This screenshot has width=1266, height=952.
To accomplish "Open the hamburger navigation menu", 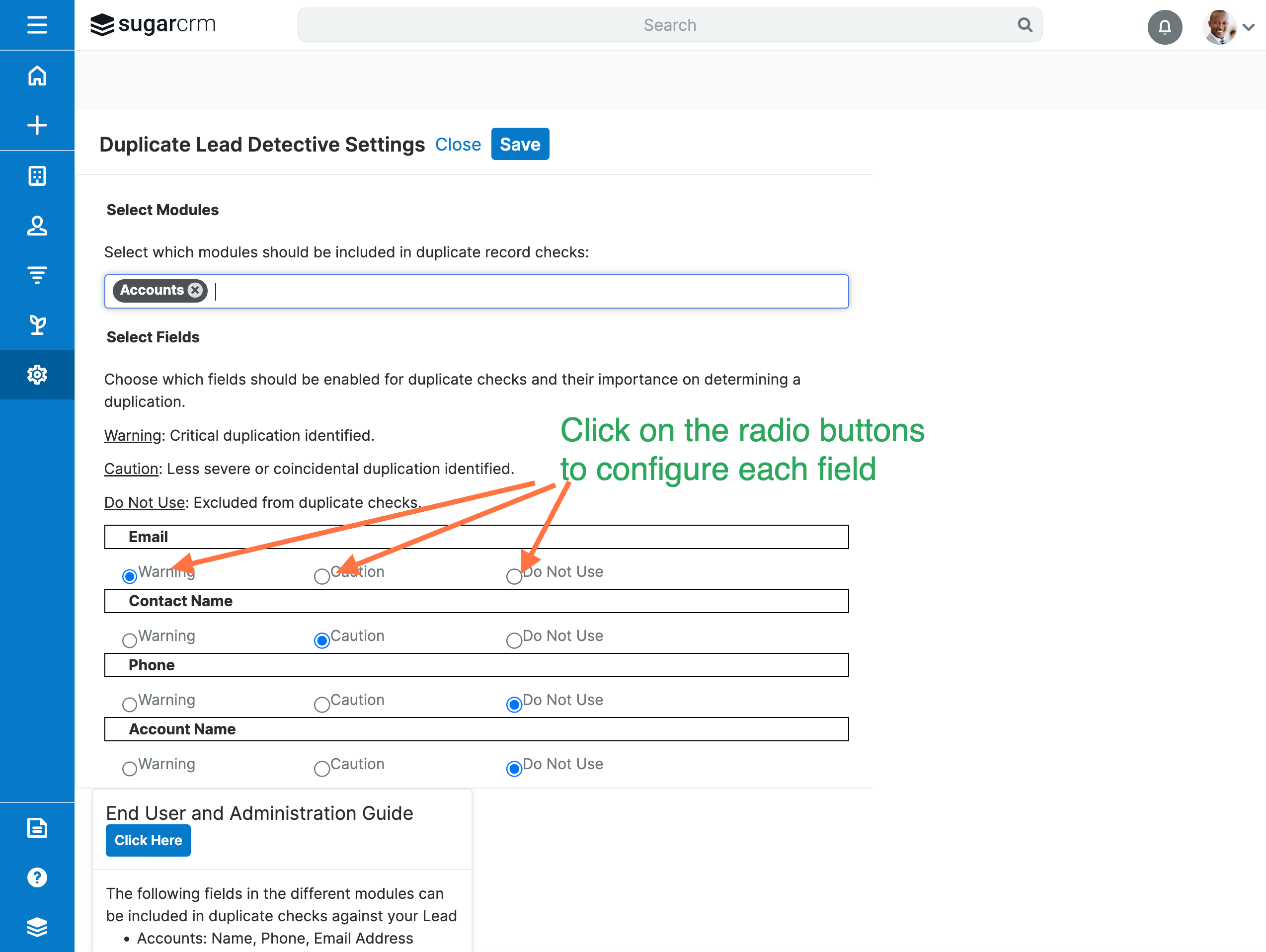I will [37, 25].
